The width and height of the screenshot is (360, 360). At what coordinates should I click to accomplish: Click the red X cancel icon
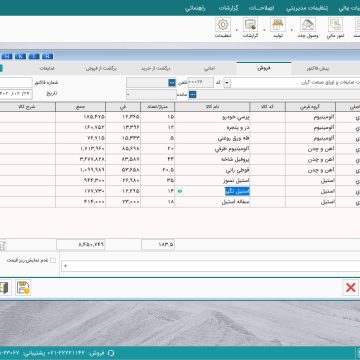[351, 288]
